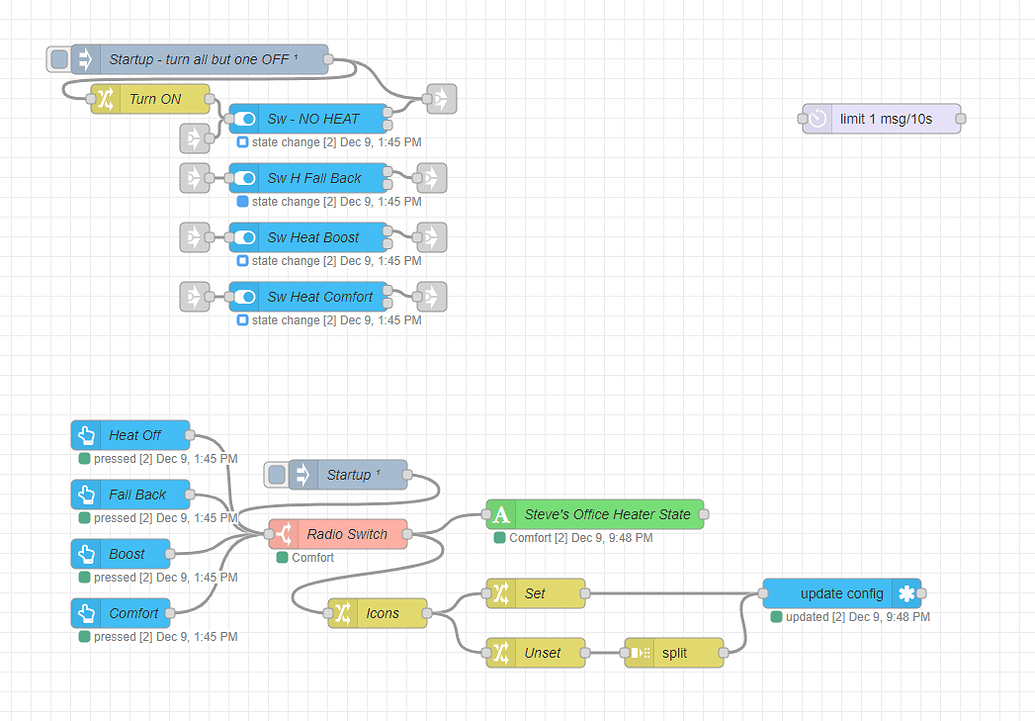Select the 'Sw - NO HEAT' node label
This screenshot has width=1035, height=721.
(314, 119)
